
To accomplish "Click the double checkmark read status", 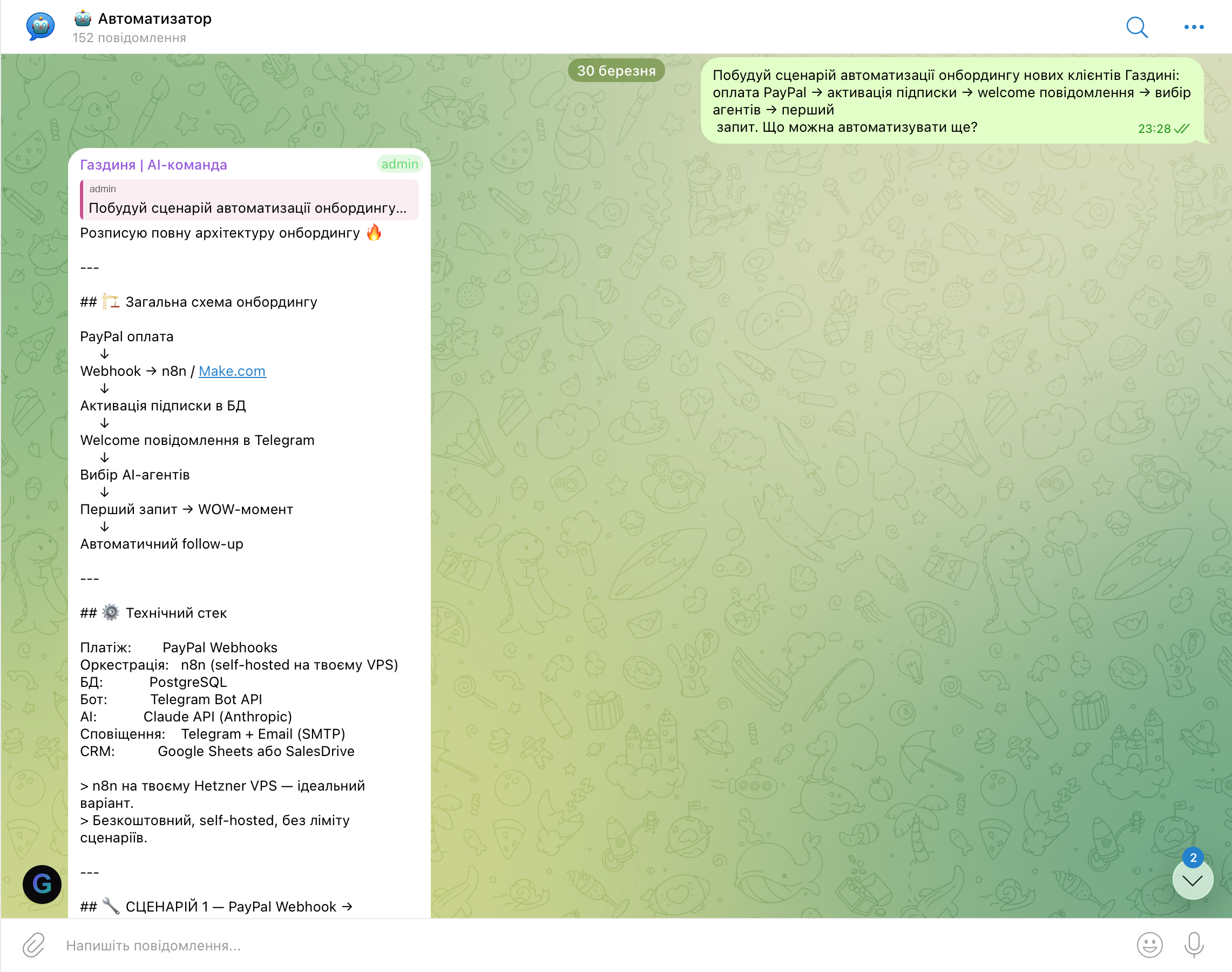I will tap(1182, 129).
